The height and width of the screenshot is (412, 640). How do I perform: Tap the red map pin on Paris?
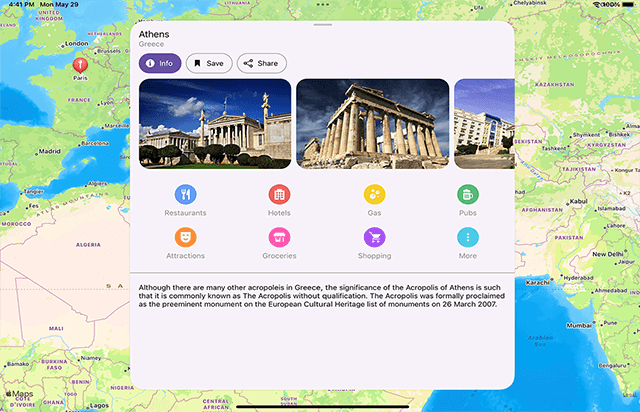(x=80, y=67)
